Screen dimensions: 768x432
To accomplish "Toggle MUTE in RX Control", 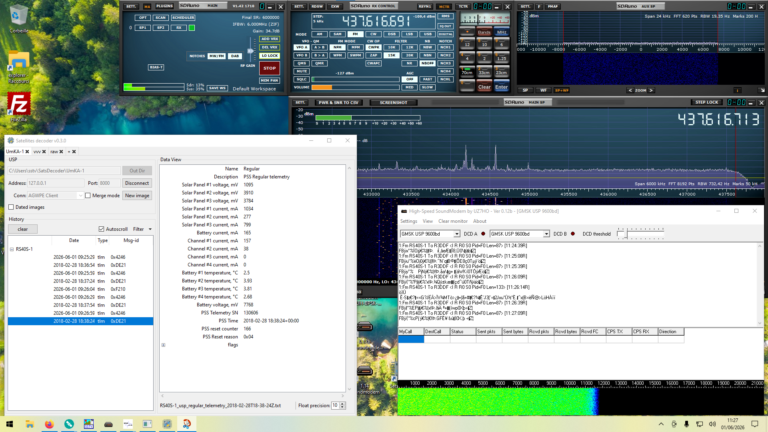I will (302, 71).
